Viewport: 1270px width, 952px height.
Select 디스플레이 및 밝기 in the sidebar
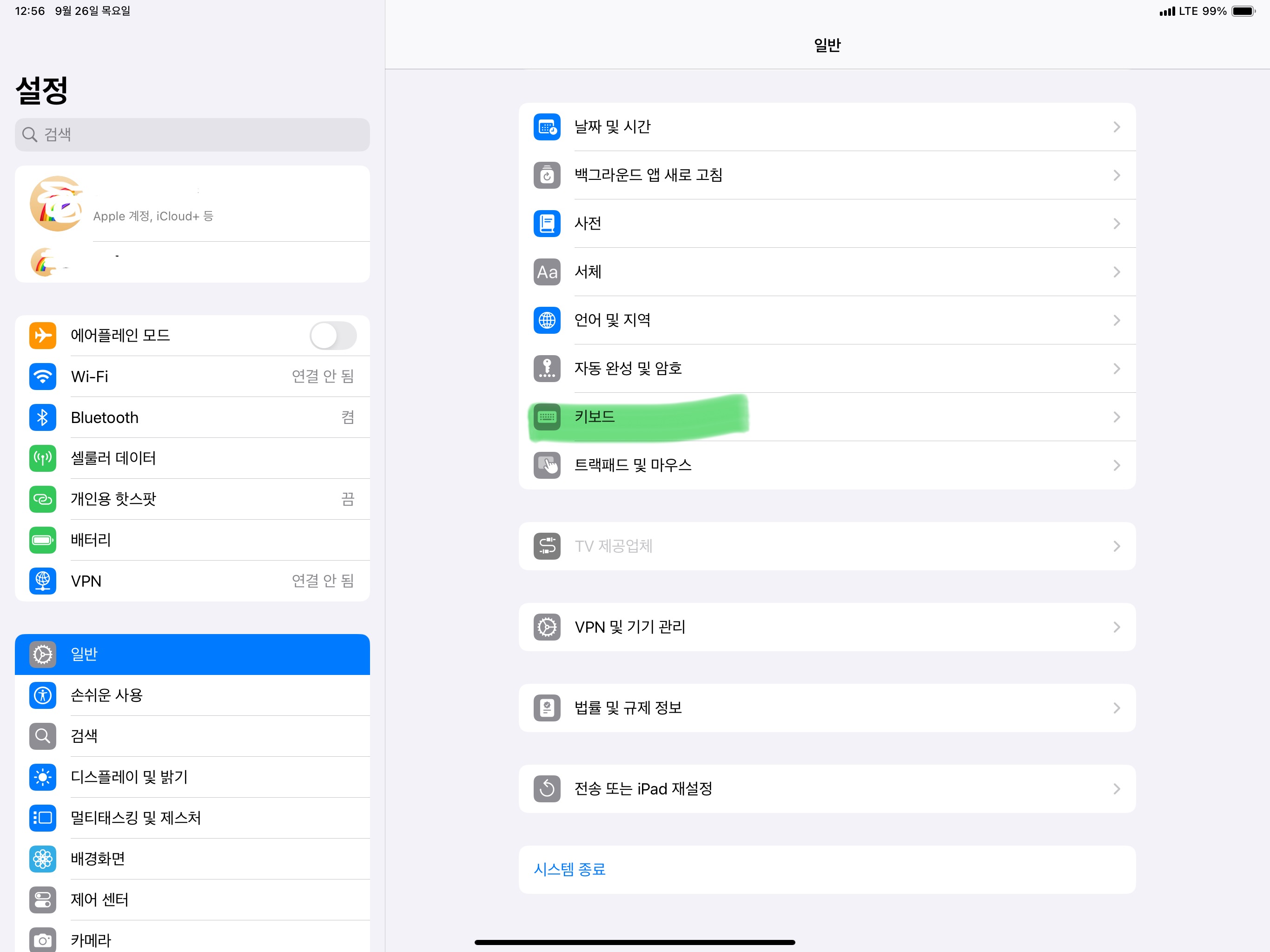click(x=192, y=777)
